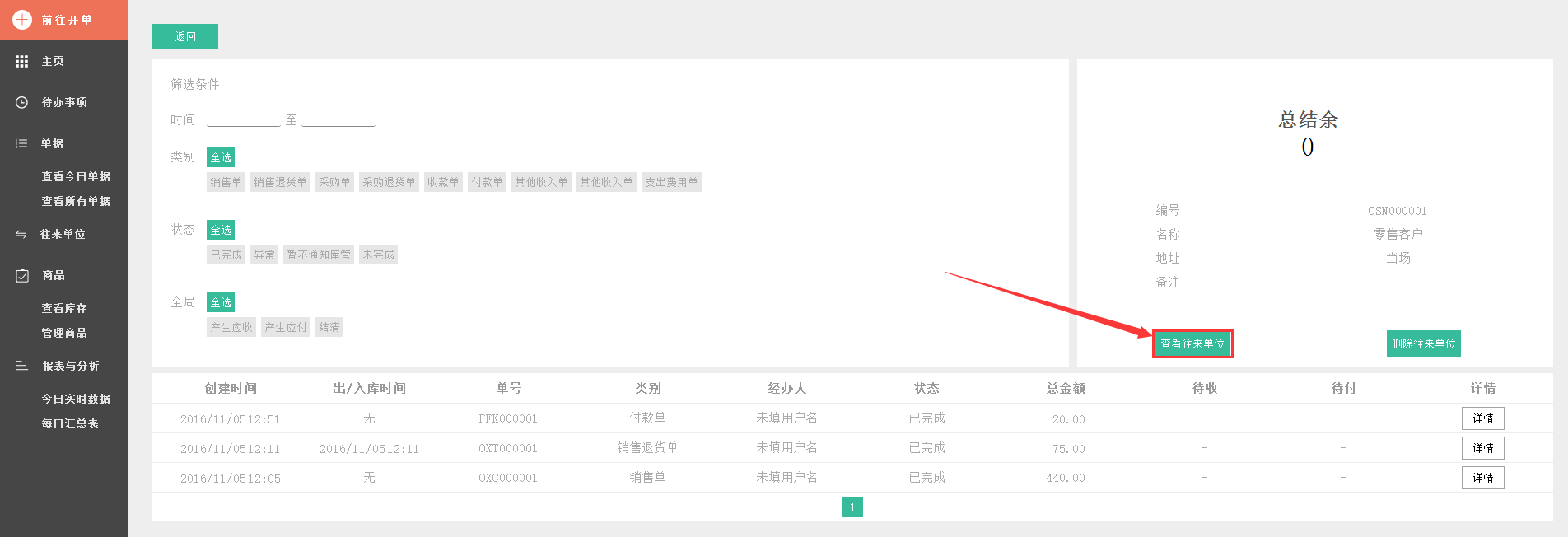Go to 每日汇总表 report
The height and width of the screenshot is (537, 1568).
coord(70,423)
